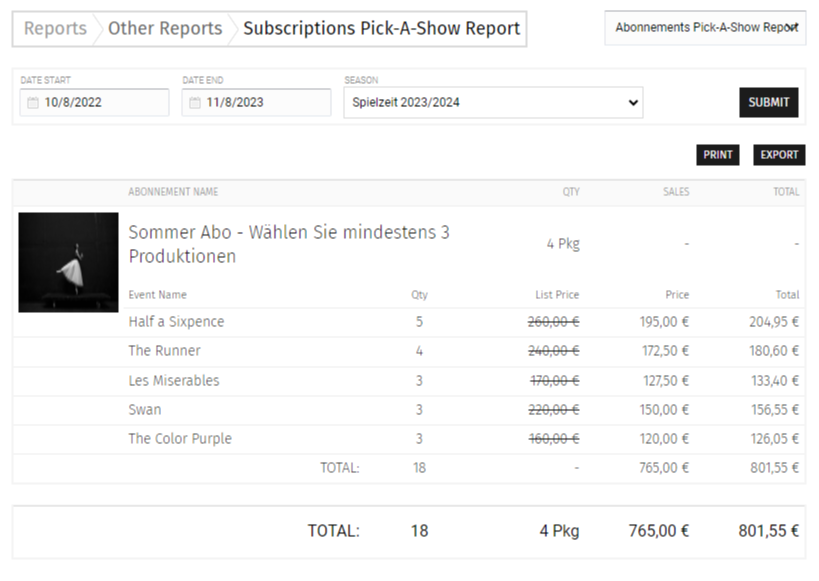Select Subscriptions Pick-A-Show Report breadcrumb

[381, 29]
